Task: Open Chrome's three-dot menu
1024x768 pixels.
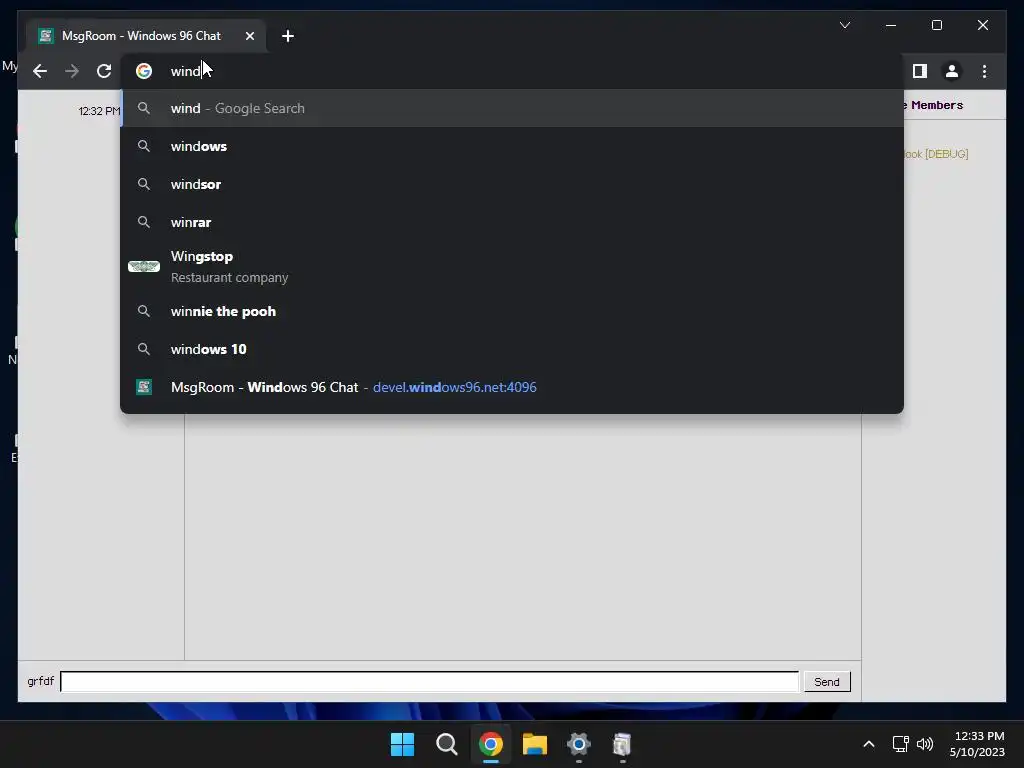Action: click(984, 71)
